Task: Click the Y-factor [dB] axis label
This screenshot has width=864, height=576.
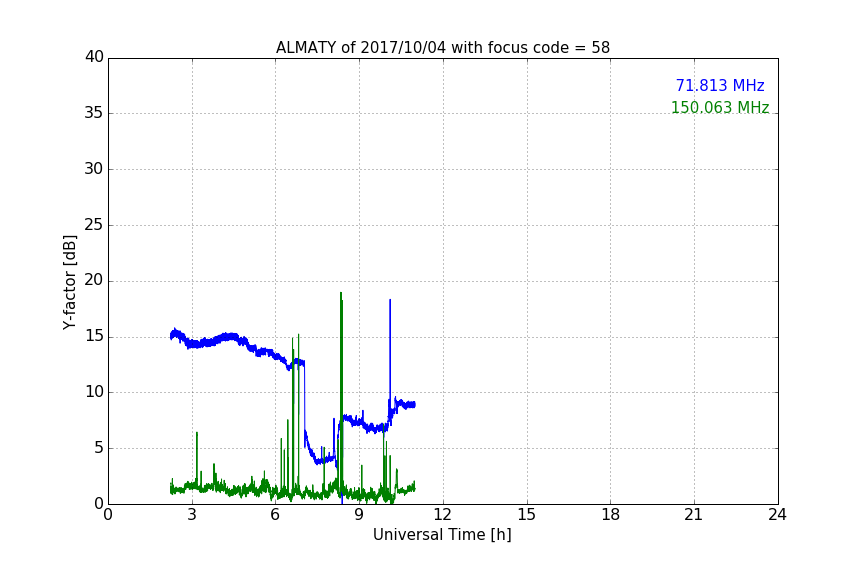Action: click(69, 282)
